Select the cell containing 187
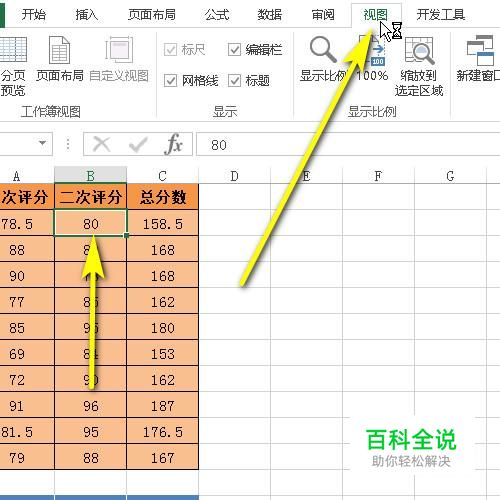Screen dimensions: 500x500 [163, 405]
